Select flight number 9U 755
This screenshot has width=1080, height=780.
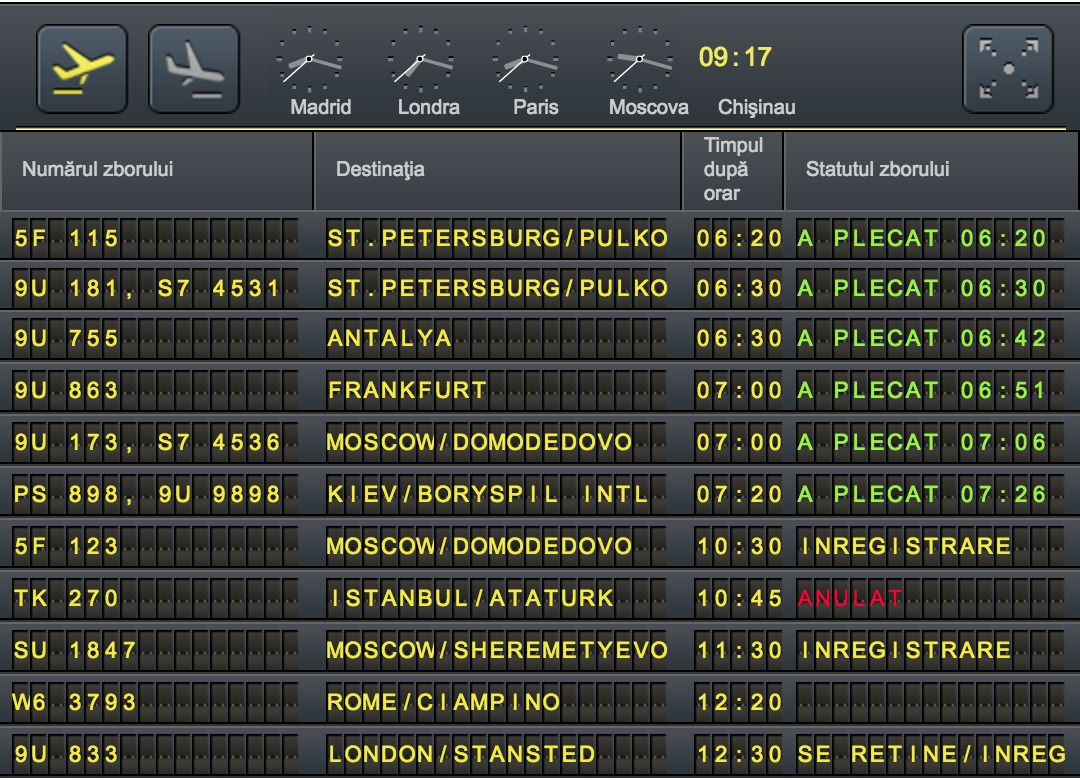coord(66,338)
